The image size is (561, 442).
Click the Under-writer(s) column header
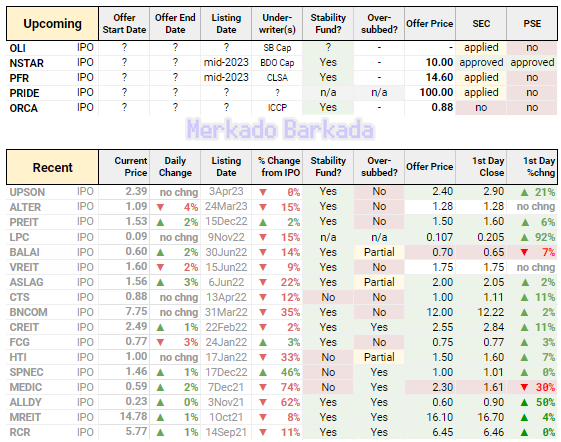click(x=277, y=24)
